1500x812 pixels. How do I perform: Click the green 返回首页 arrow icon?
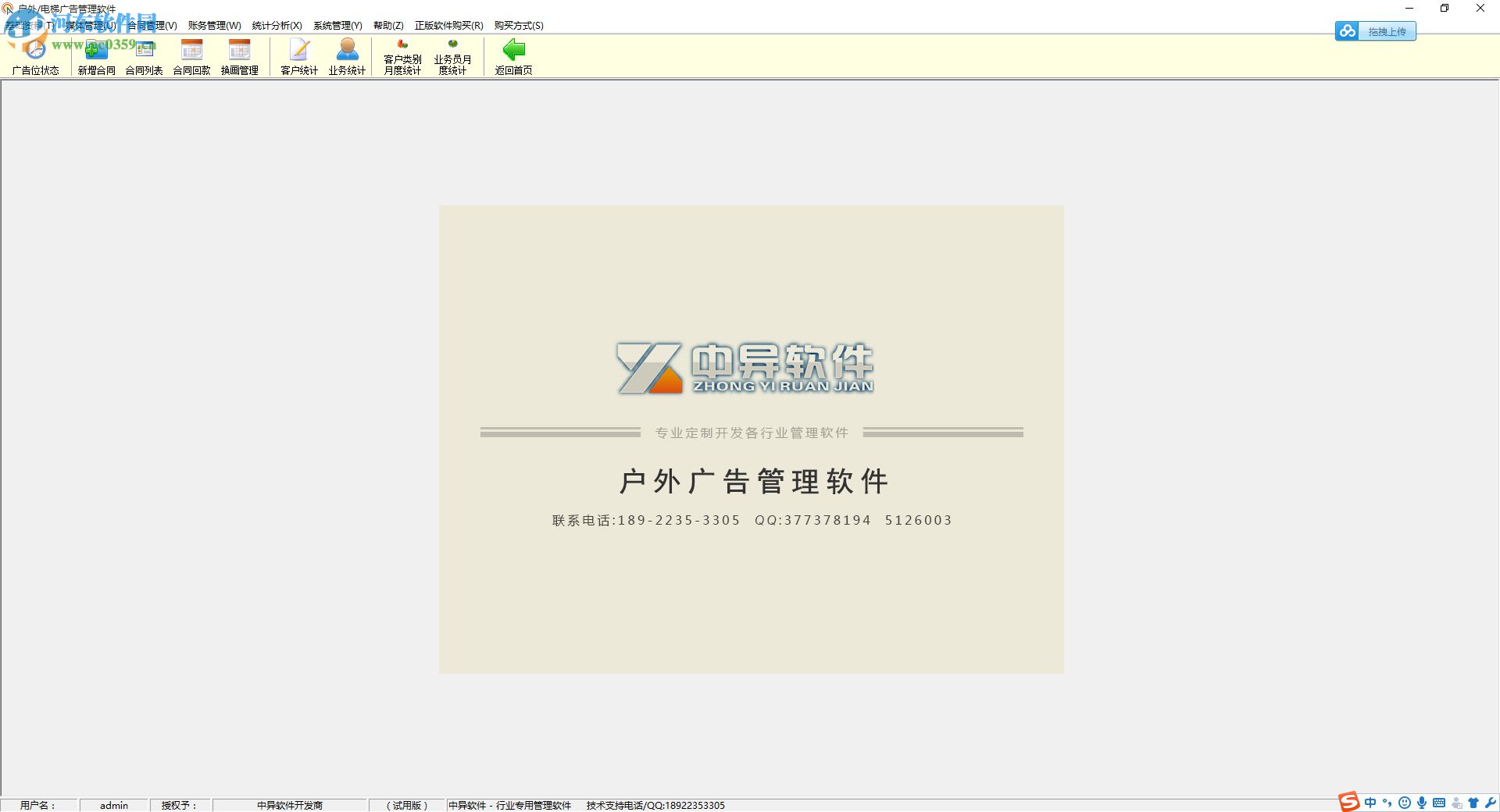point(512,55)
